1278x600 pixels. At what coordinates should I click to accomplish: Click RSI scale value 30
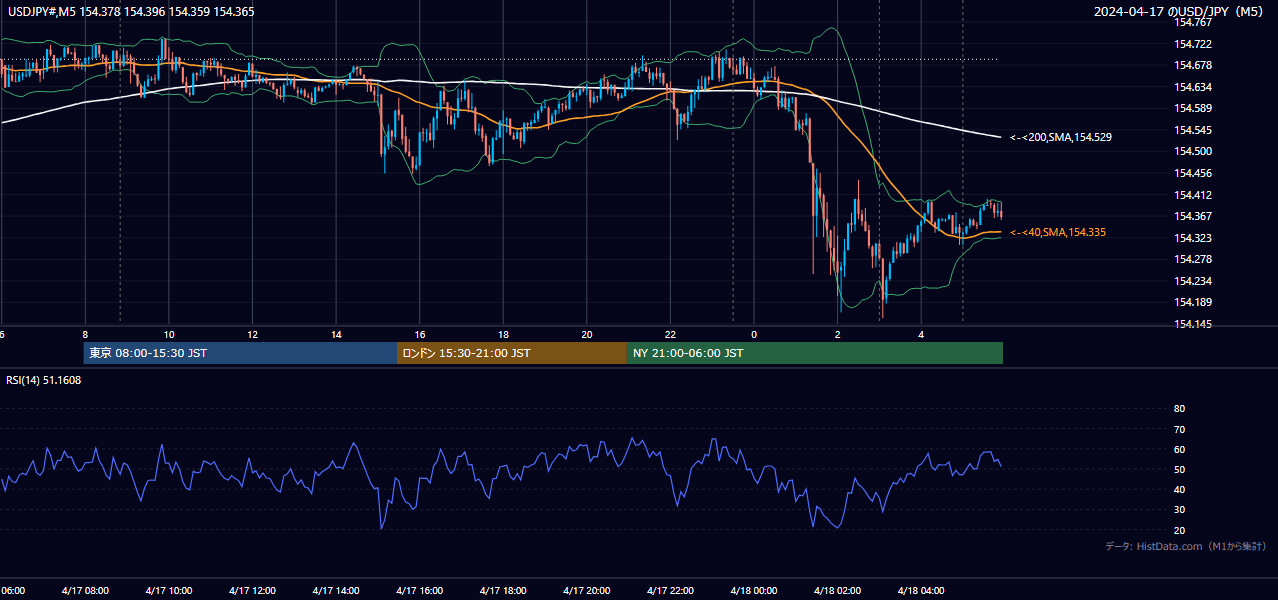tap(1179, 510)
